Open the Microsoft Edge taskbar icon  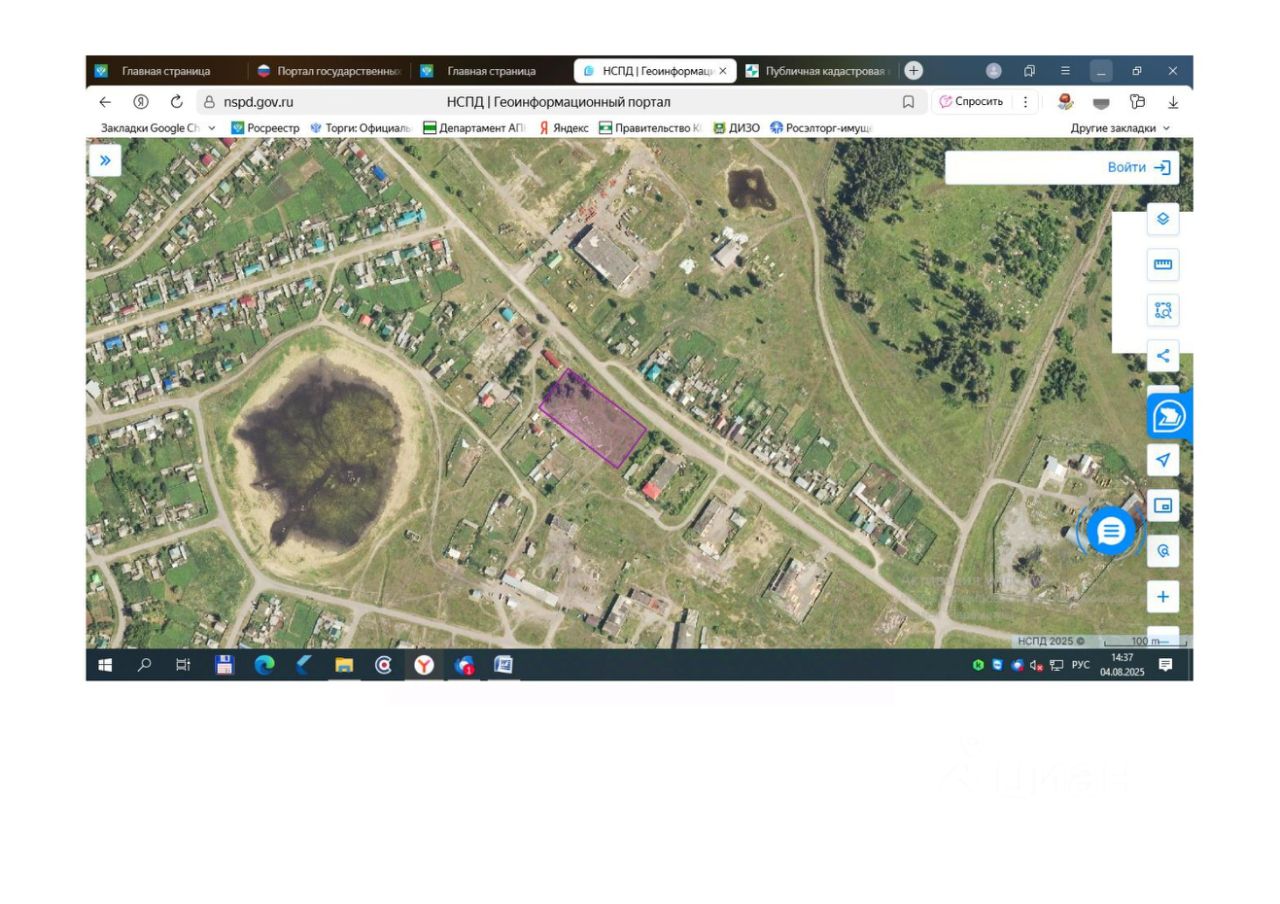[265, 665]
